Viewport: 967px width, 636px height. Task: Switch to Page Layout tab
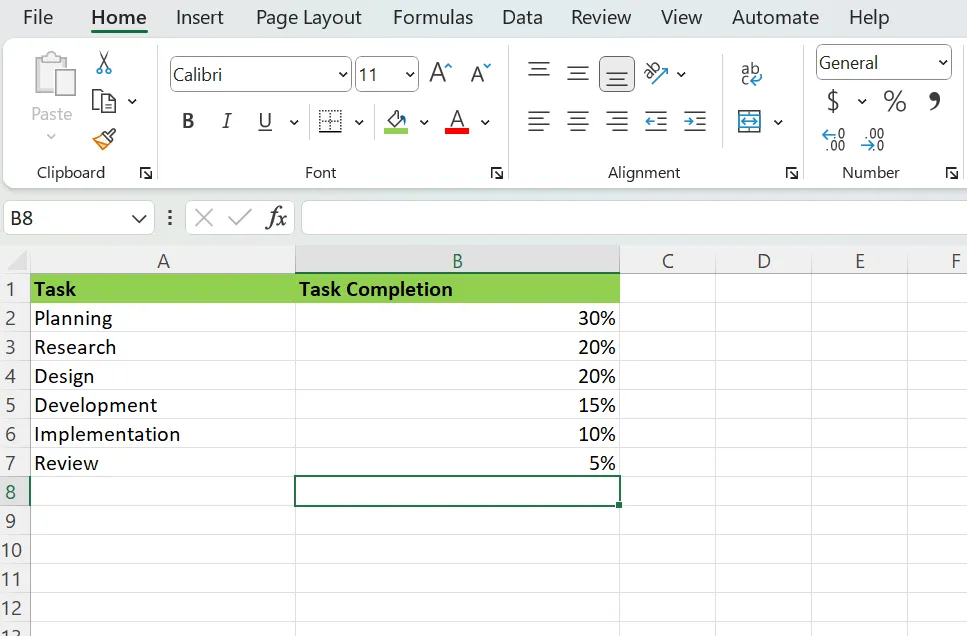tap(308, 17)
